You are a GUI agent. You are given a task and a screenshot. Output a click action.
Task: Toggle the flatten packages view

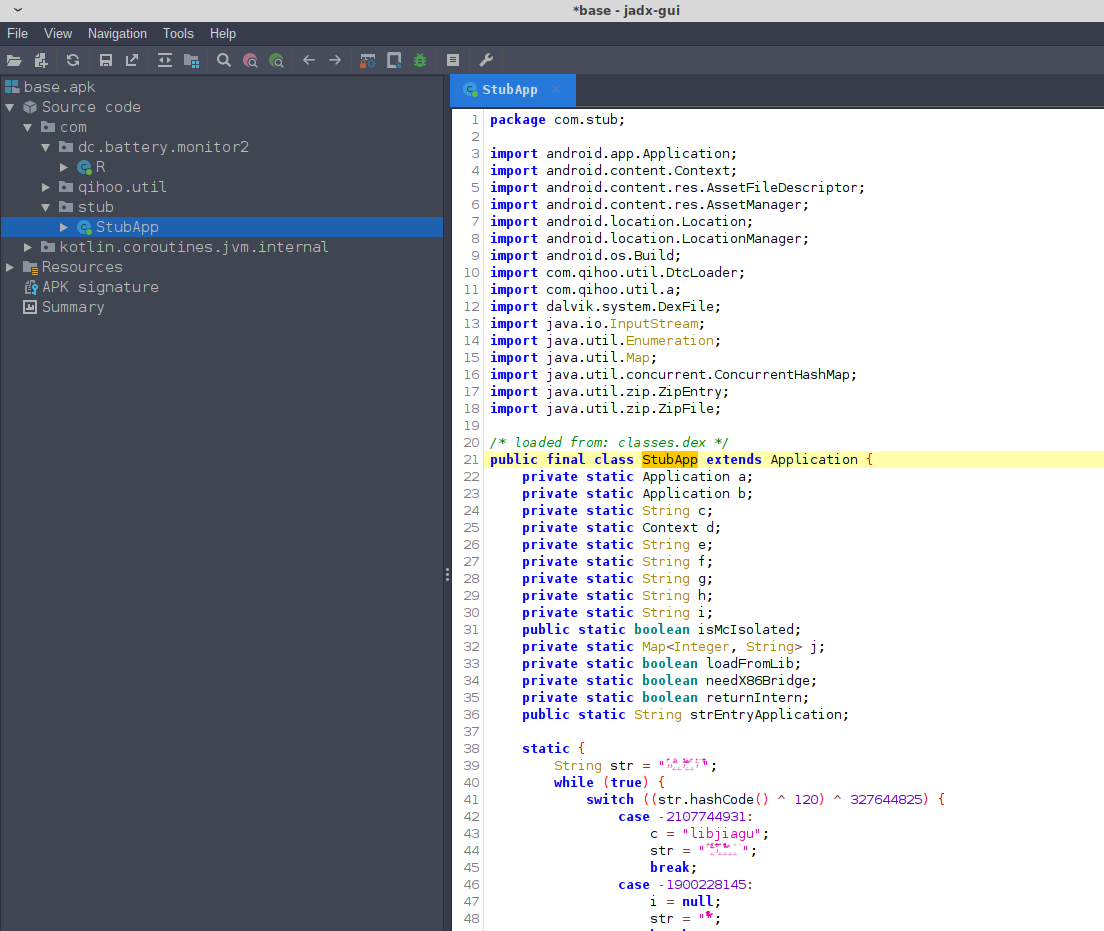(191, 60)
